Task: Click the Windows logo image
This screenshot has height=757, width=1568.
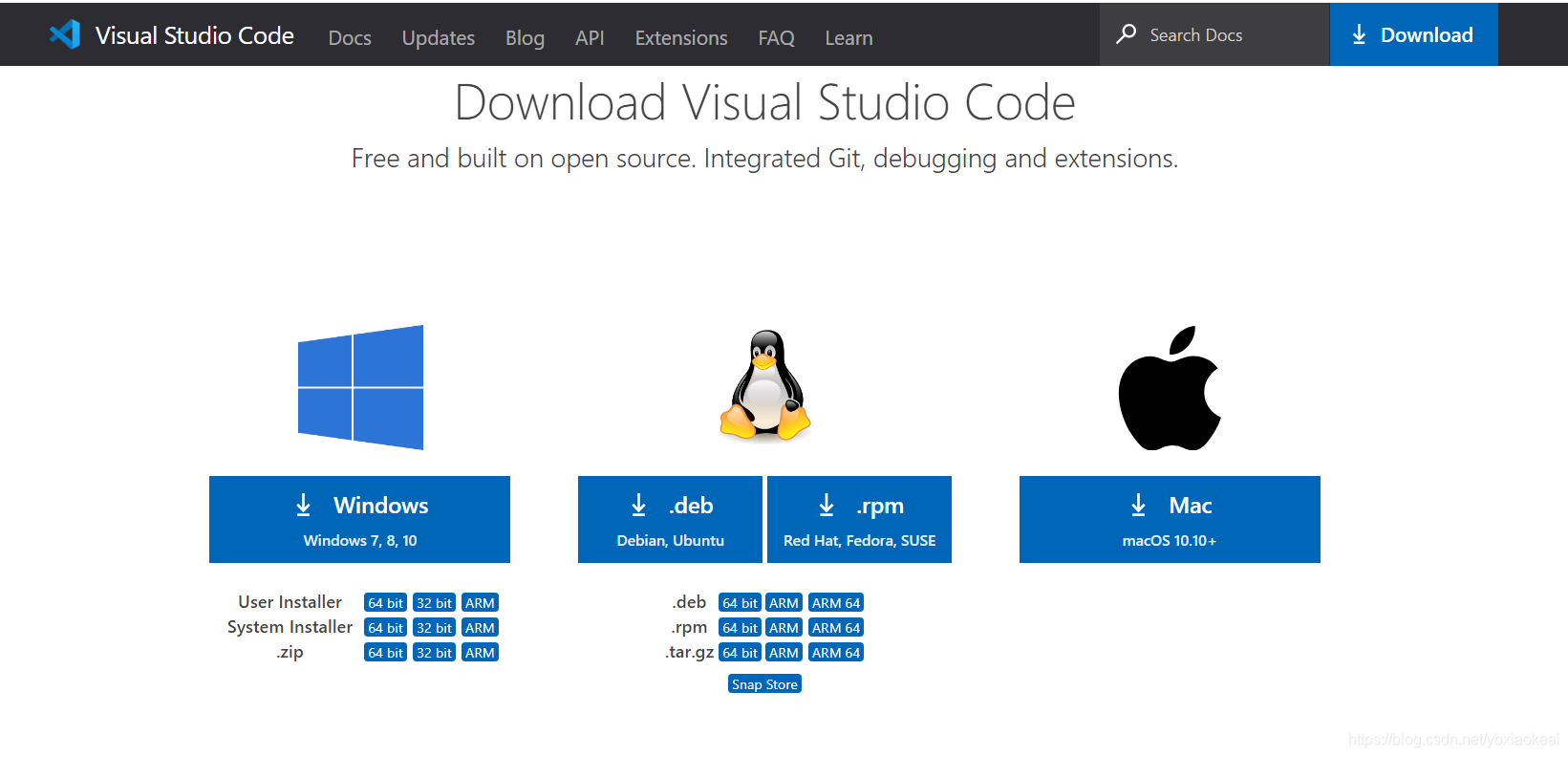Action: [x=360, y=387]
